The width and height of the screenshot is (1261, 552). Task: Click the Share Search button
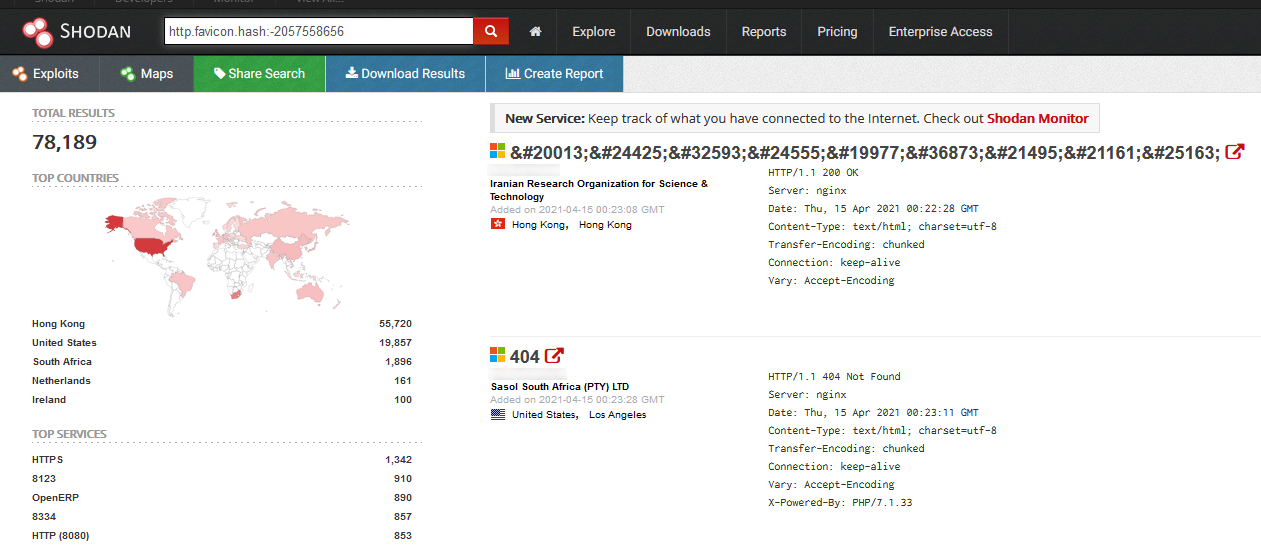pyautogui.click(x=259, y=74)
